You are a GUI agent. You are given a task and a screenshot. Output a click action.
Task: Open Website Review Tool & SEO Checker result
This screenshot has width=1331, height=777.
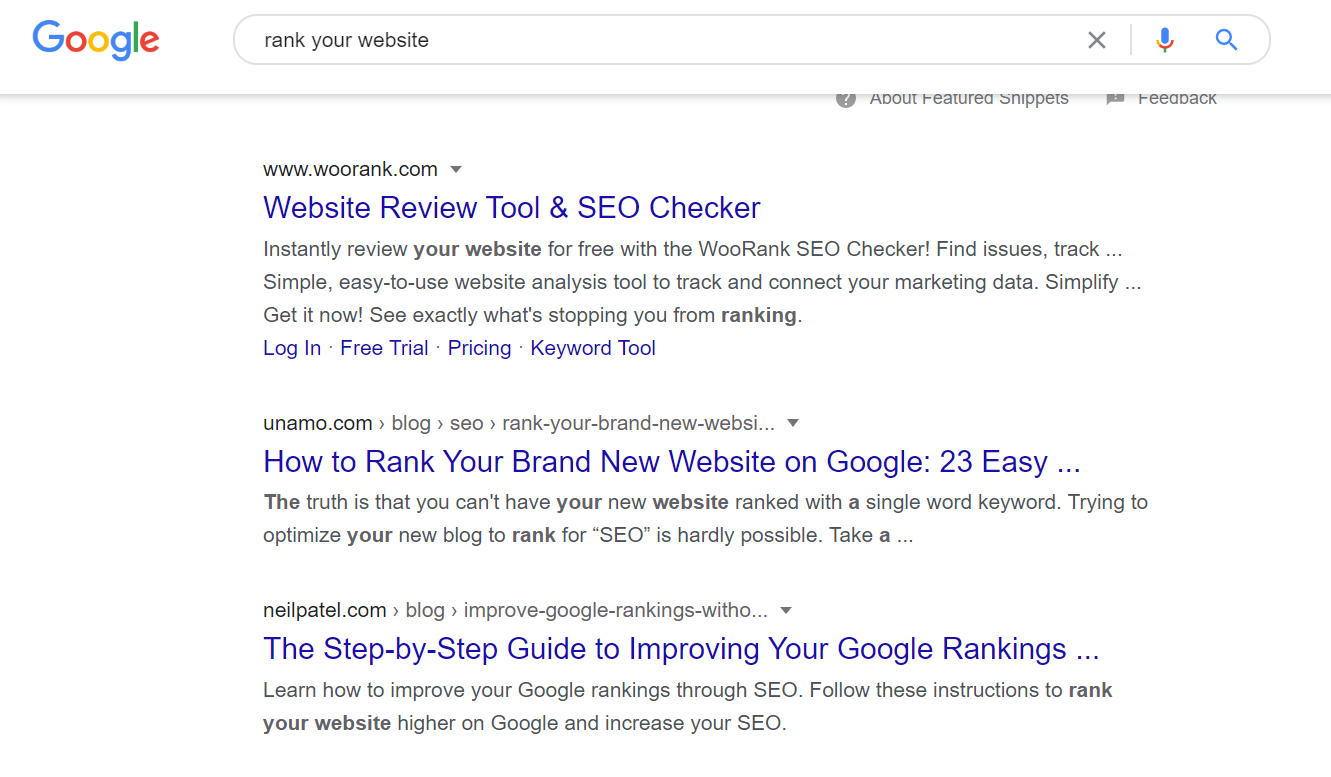pyautogui.click(x=511, y=208)
